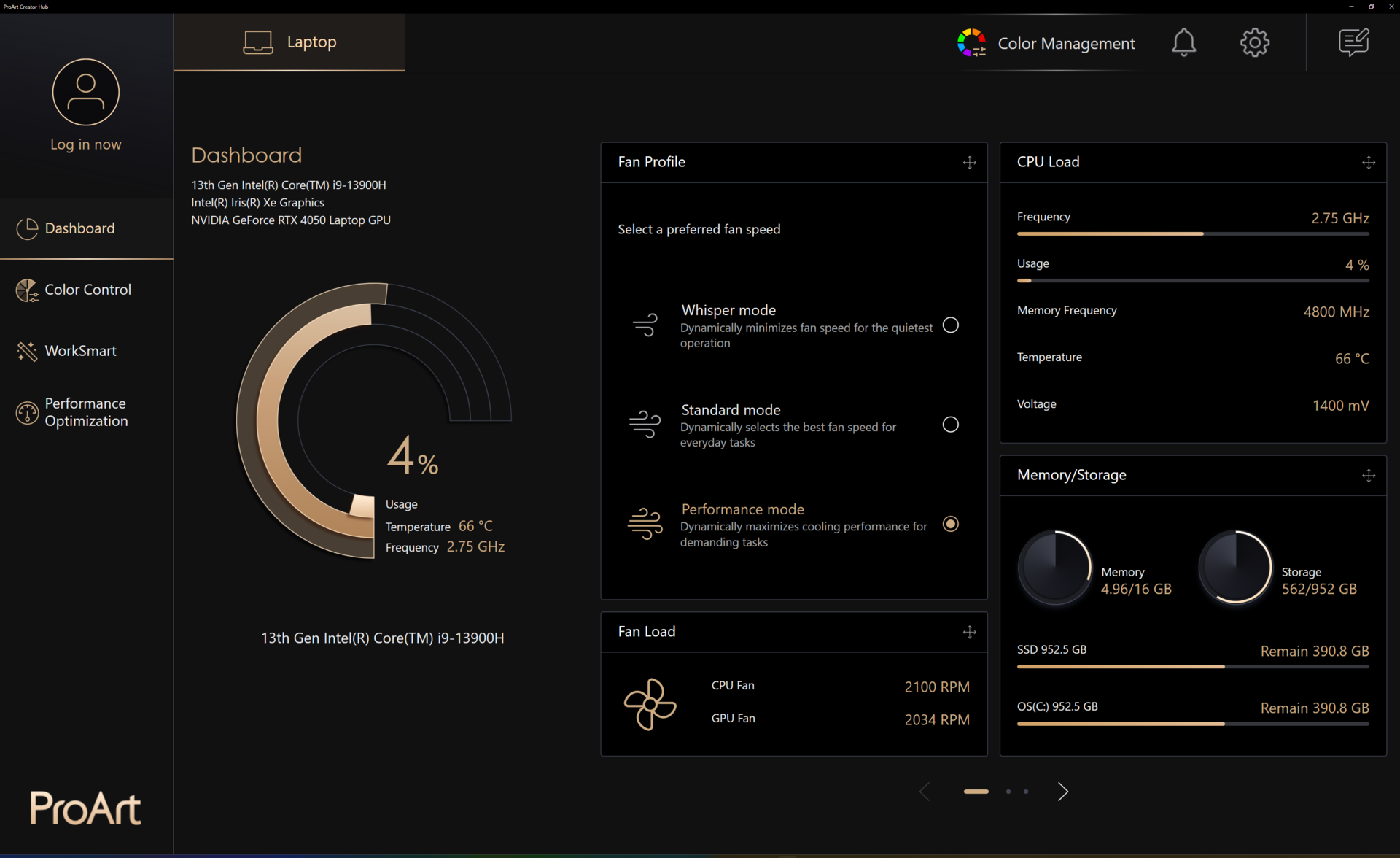This screenshot has height=858, width=1400.
Task: Open Performance Optimization section
Action: [85, 412]
